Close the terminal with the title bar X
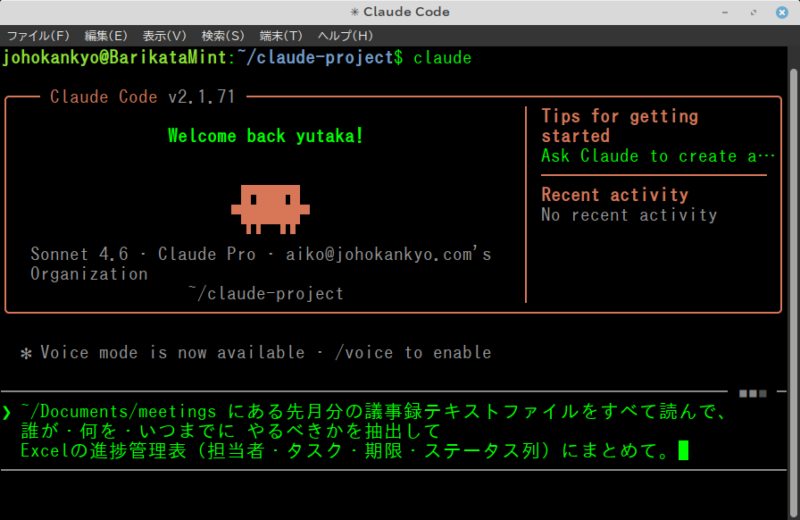Image resolution: width=800 pixels, height=520 pixels. coord(780,12)
